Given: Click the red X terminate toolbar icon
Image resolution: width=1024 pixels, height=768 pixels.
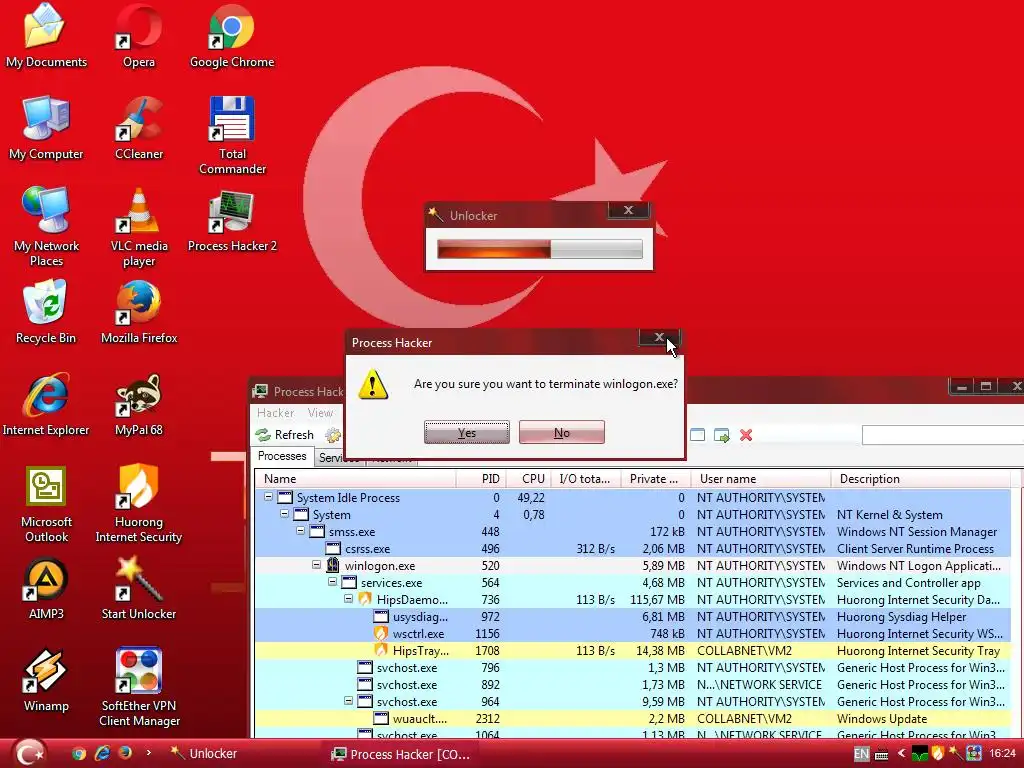Looking at the screenshot, I should point(746,435).
